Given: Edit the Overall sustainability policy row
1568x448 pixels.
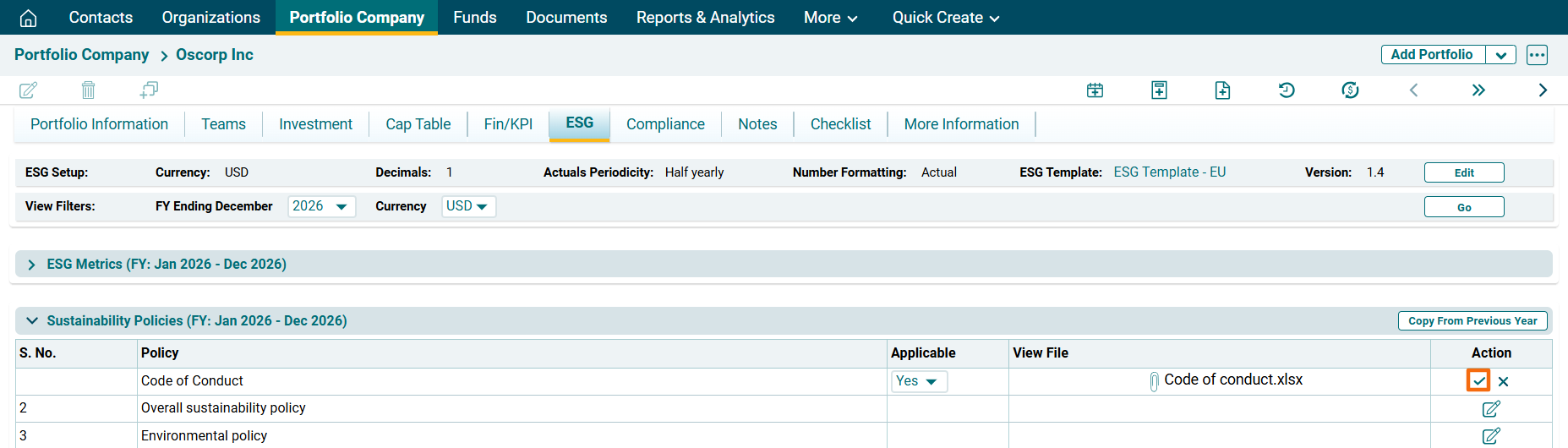Looking at the screenshot, I should point(1490,409).
